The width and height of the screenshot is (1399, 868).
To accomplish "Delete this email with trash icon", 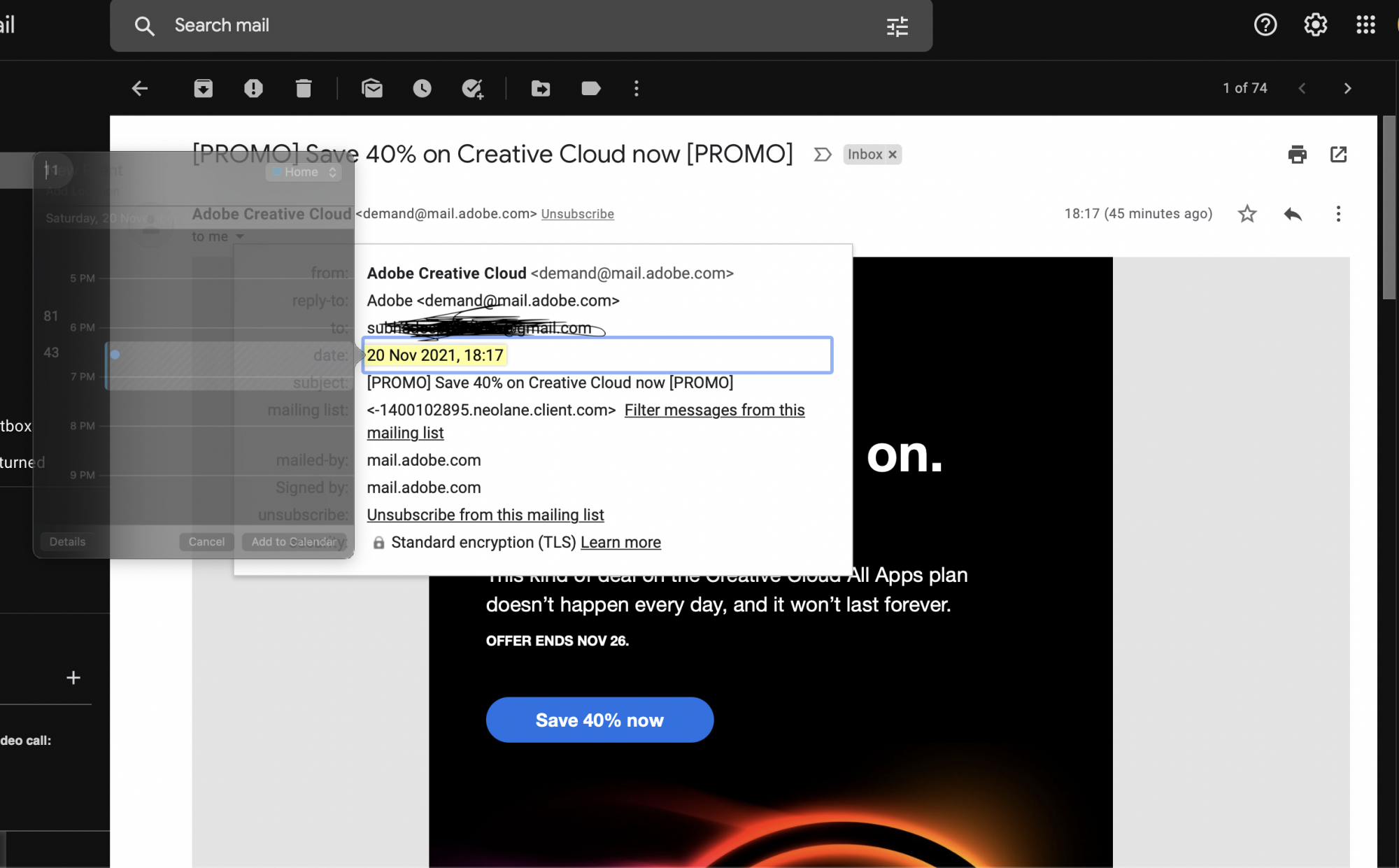I will [304, 88].
